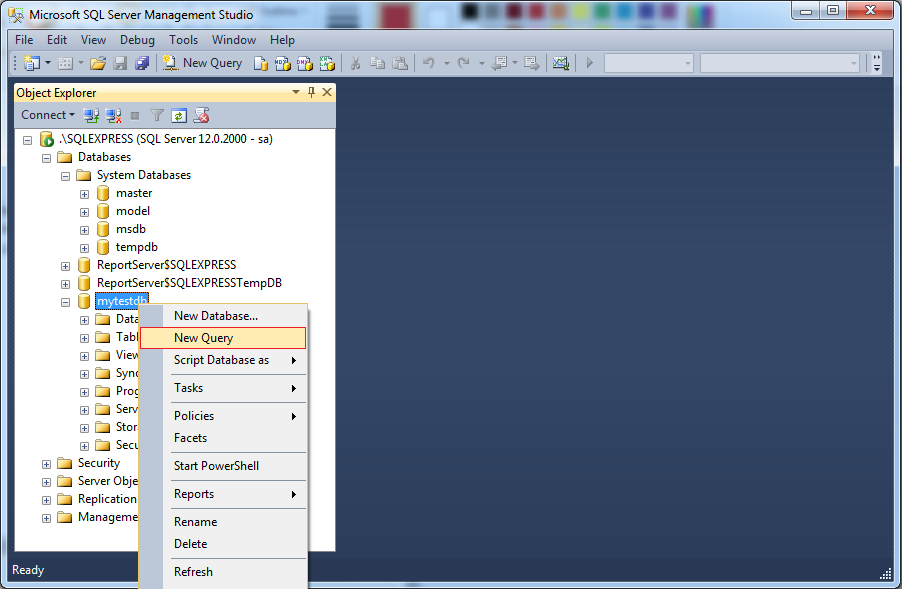Open Script Database as submenu
902x589 pixels.
tap(223, 360)
